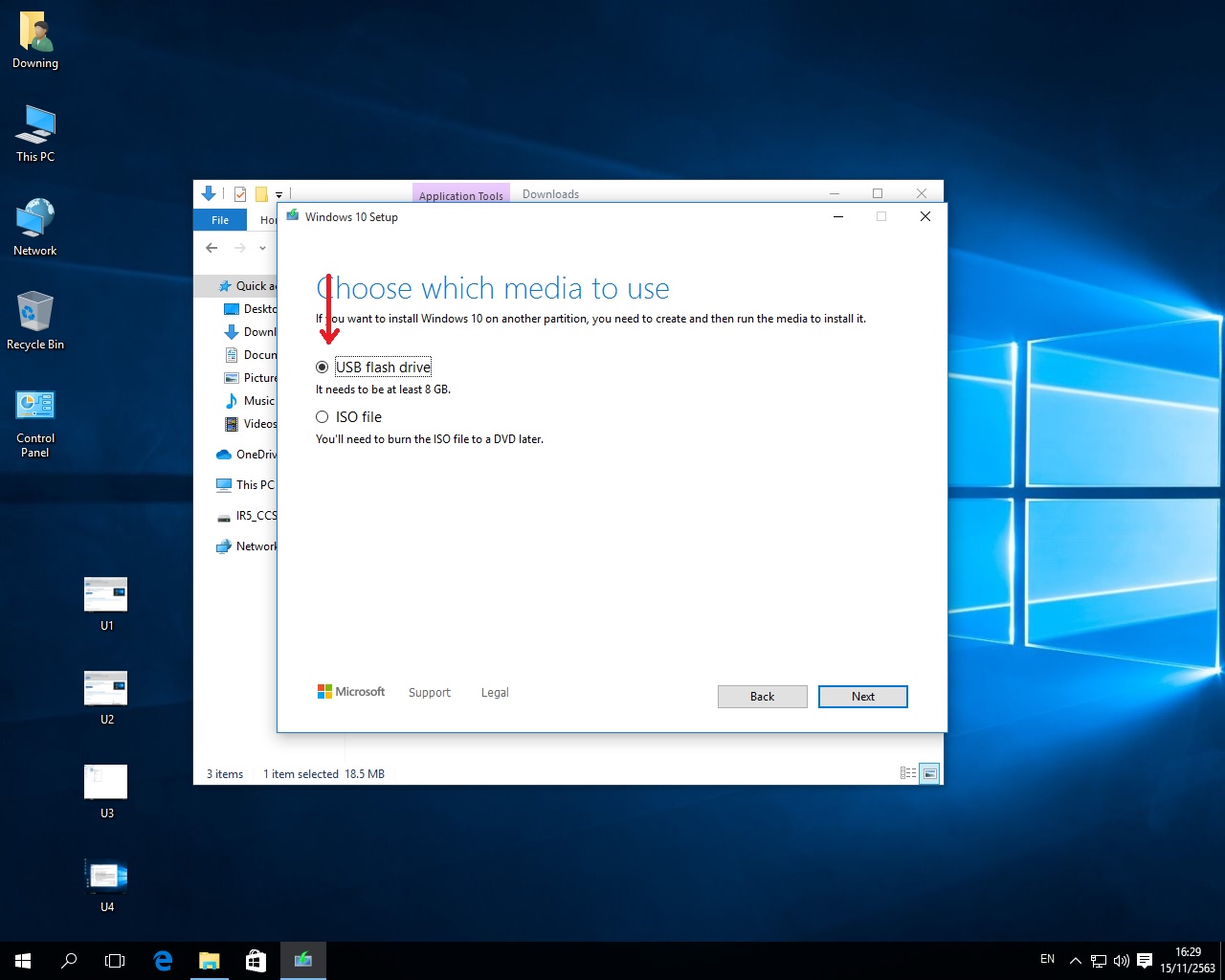
Task: Click the Explorer back navigation arrow
Action: pos(212,248)
